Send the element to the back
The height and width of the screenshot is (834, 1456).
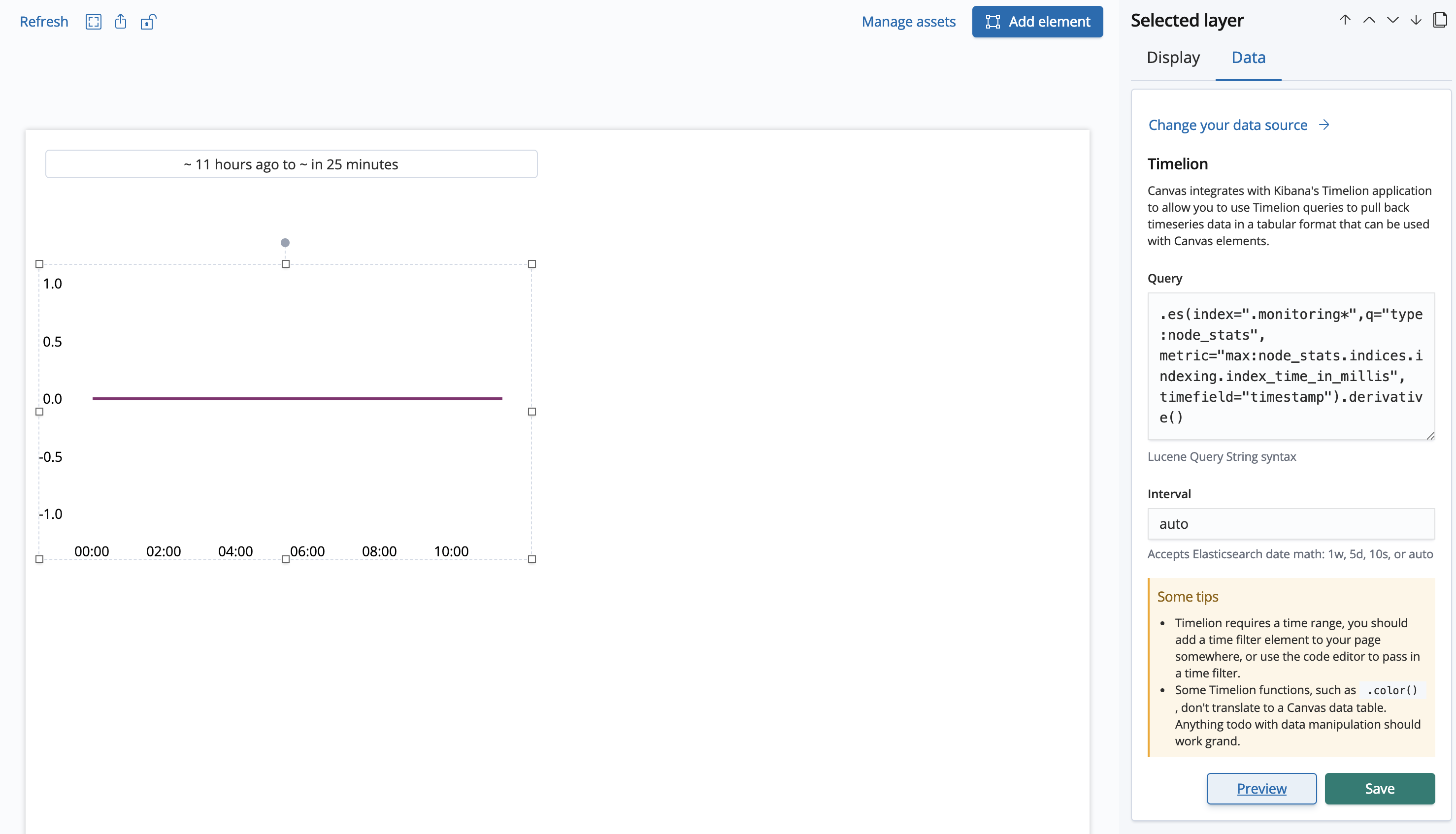[1415, 20]
